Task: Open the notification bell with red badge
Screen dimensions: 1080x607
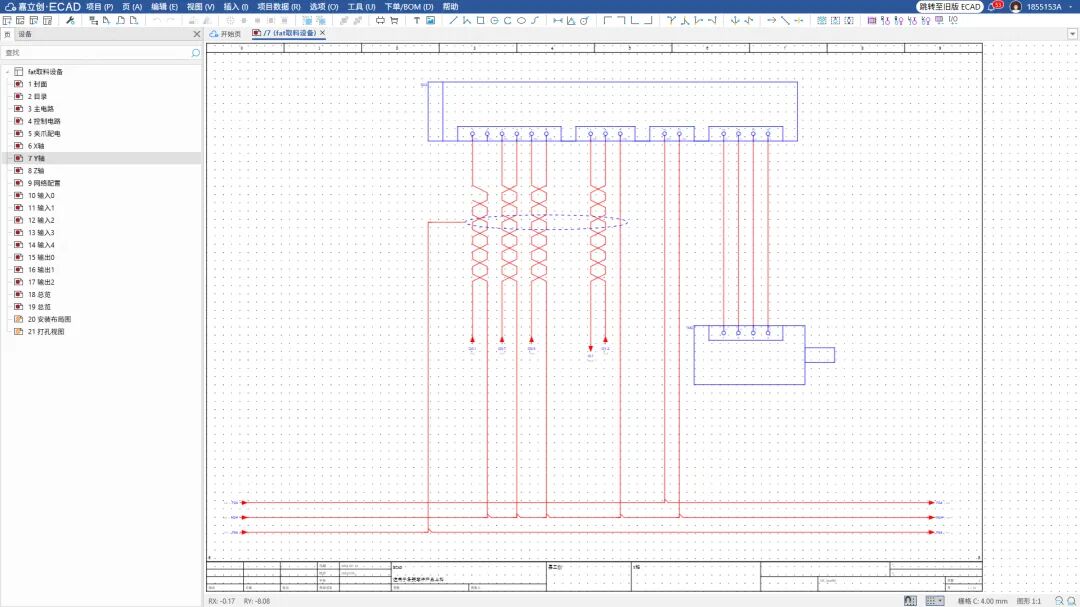Action: [993, 7]
